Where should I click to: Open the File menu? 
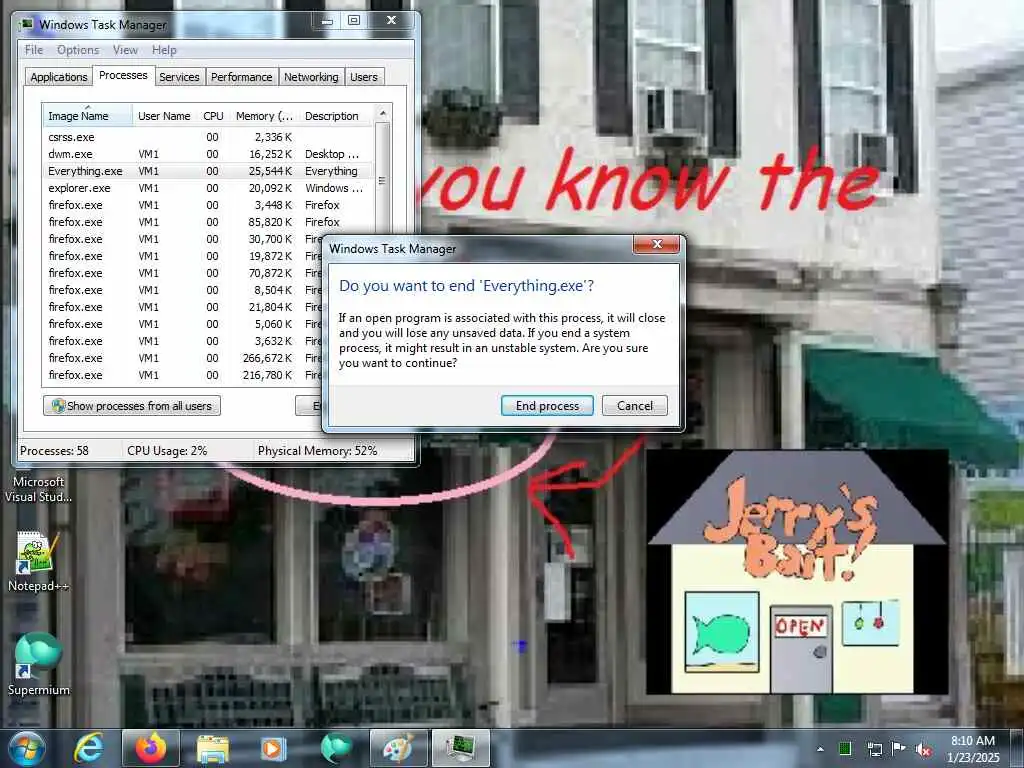pos(34,50)
